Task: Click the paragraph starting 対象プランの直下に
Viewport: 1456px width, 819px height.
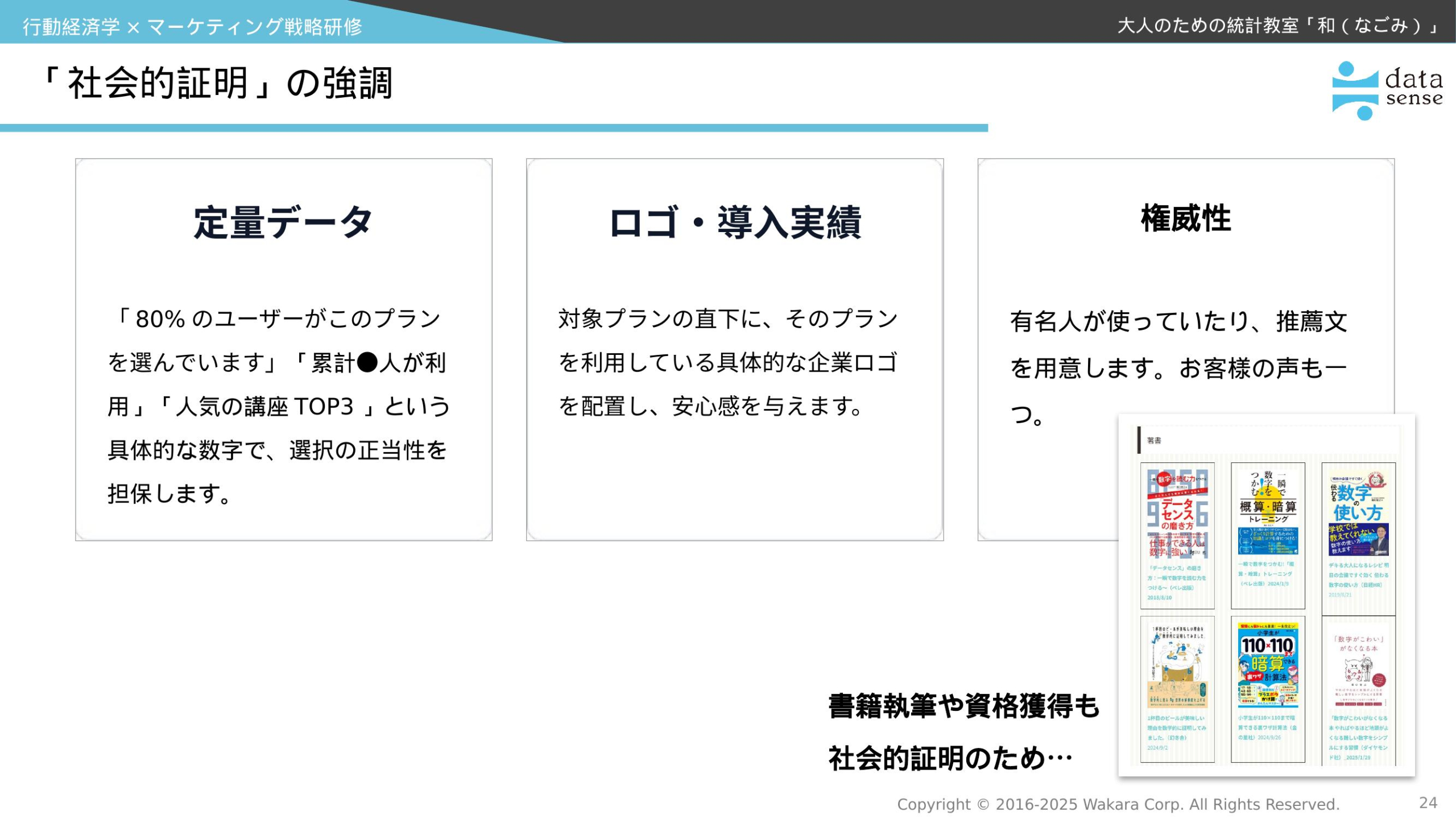Action: (728, 362)
